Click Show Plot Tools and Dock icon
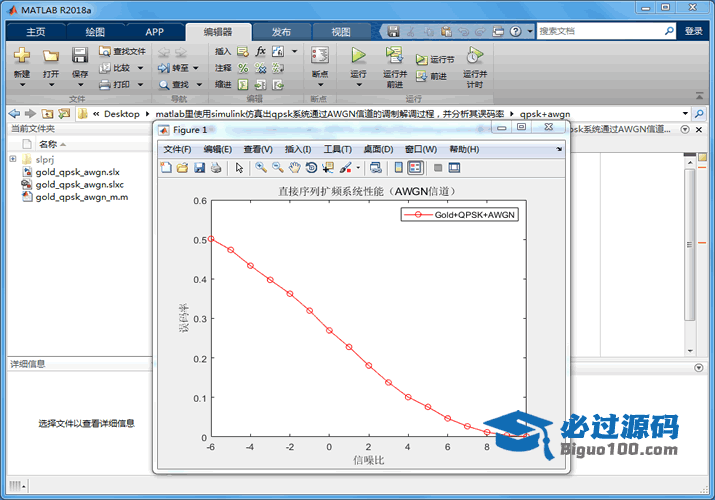The height and width of the screenshot is (500, 715). 454,168
